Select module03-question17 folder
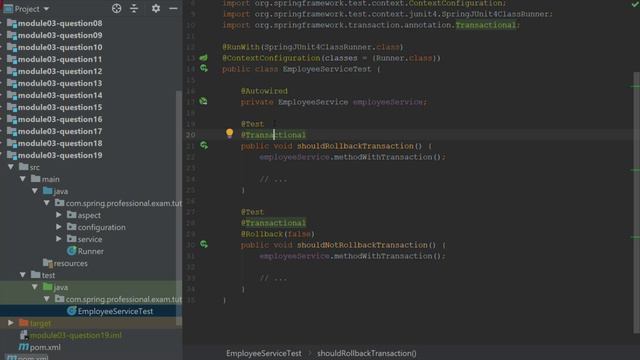The image size is (640, 360). click(60, 131)
